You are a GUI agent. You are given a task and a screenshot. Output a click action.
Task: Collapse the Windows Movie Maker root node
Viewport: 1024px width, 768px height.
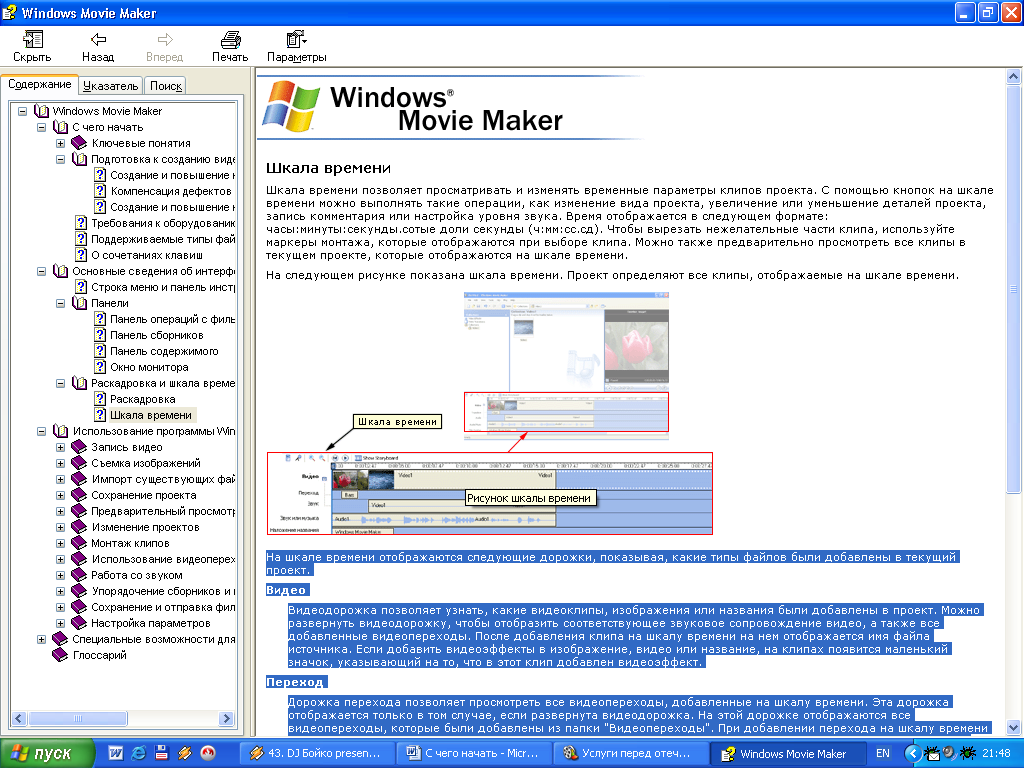(22, 111)
